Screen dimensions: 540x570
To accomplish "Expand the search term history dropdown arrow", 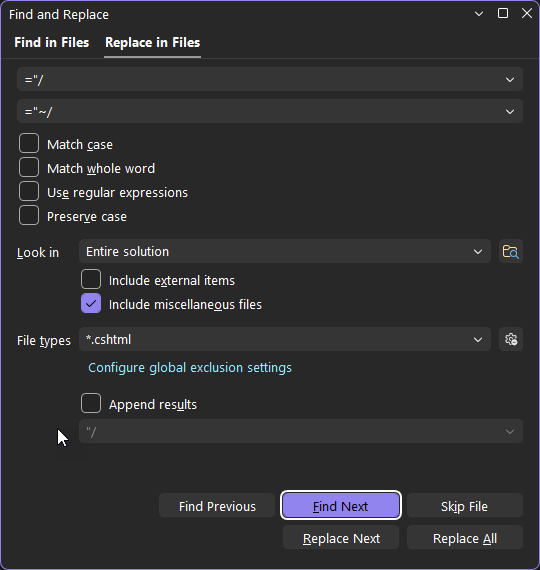I will tap(510, 80).
